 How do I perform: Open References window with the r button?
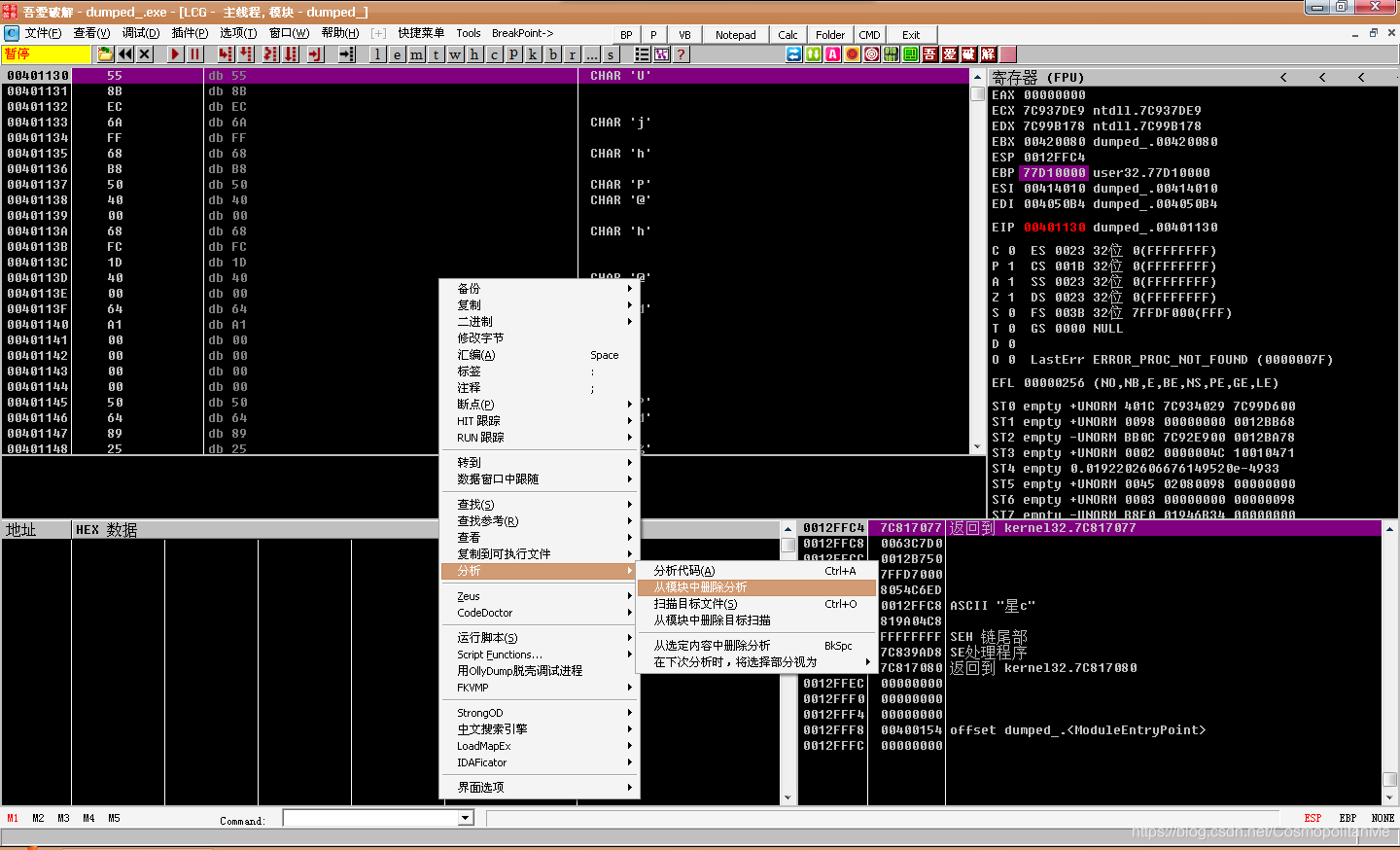pos(572,54)
